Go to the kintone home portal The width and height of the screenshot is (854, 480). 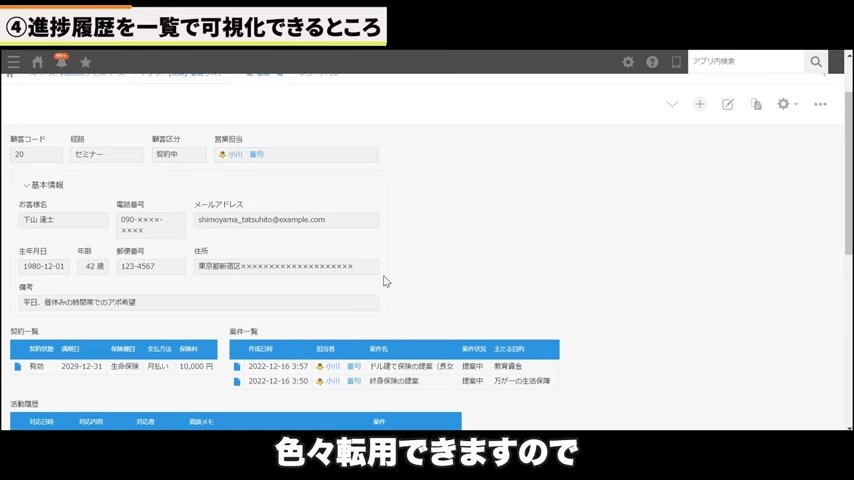38,62
